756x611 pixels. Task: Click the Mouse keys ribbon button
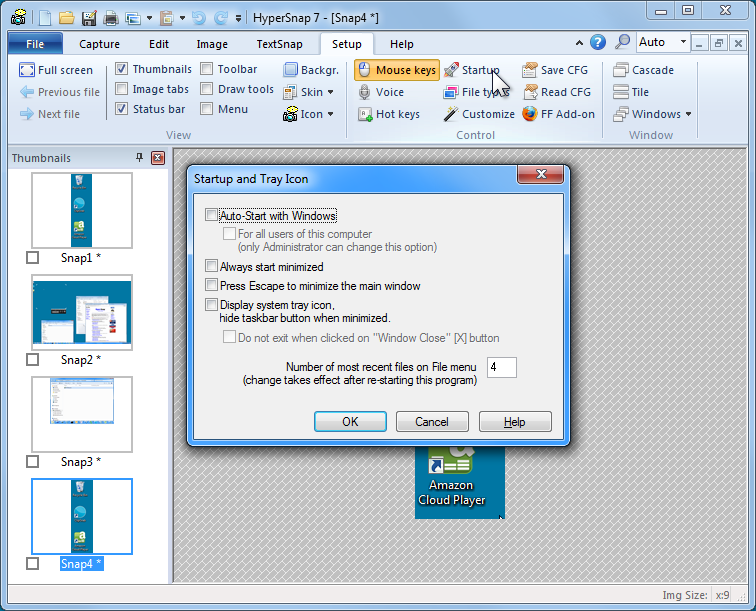[x=396, y=70]
